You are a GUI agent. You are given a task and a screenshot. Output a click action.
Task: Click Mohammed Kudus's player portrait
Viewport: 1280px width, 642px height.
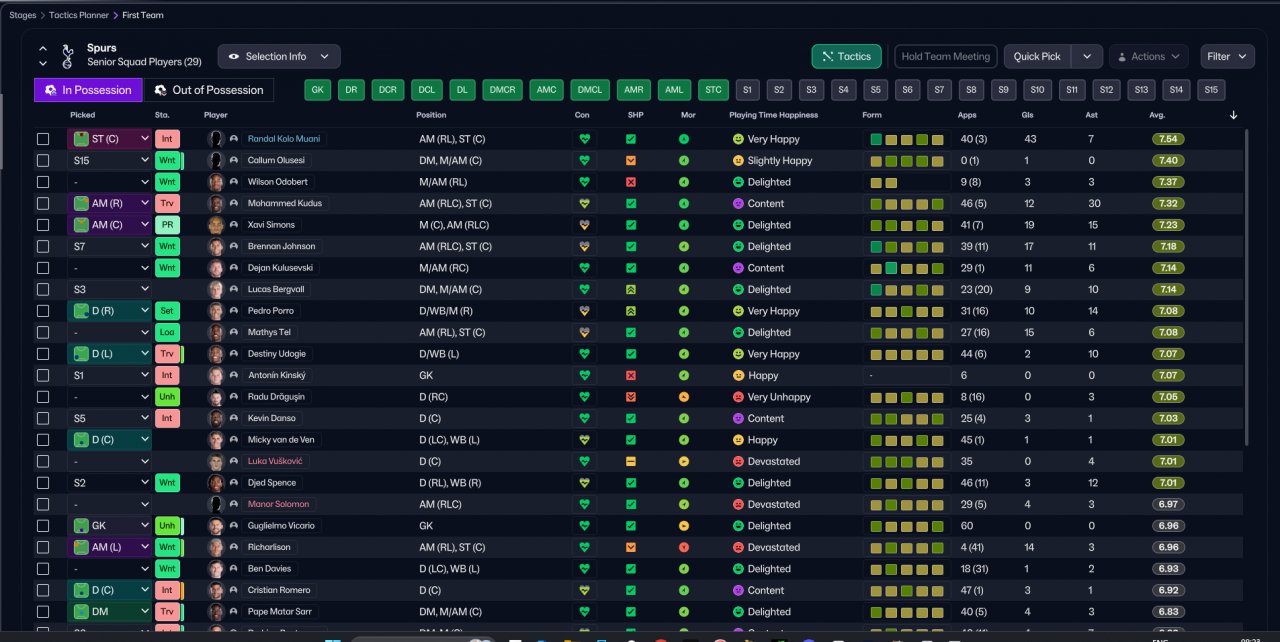pyautogui.click(x=215, y=204)
